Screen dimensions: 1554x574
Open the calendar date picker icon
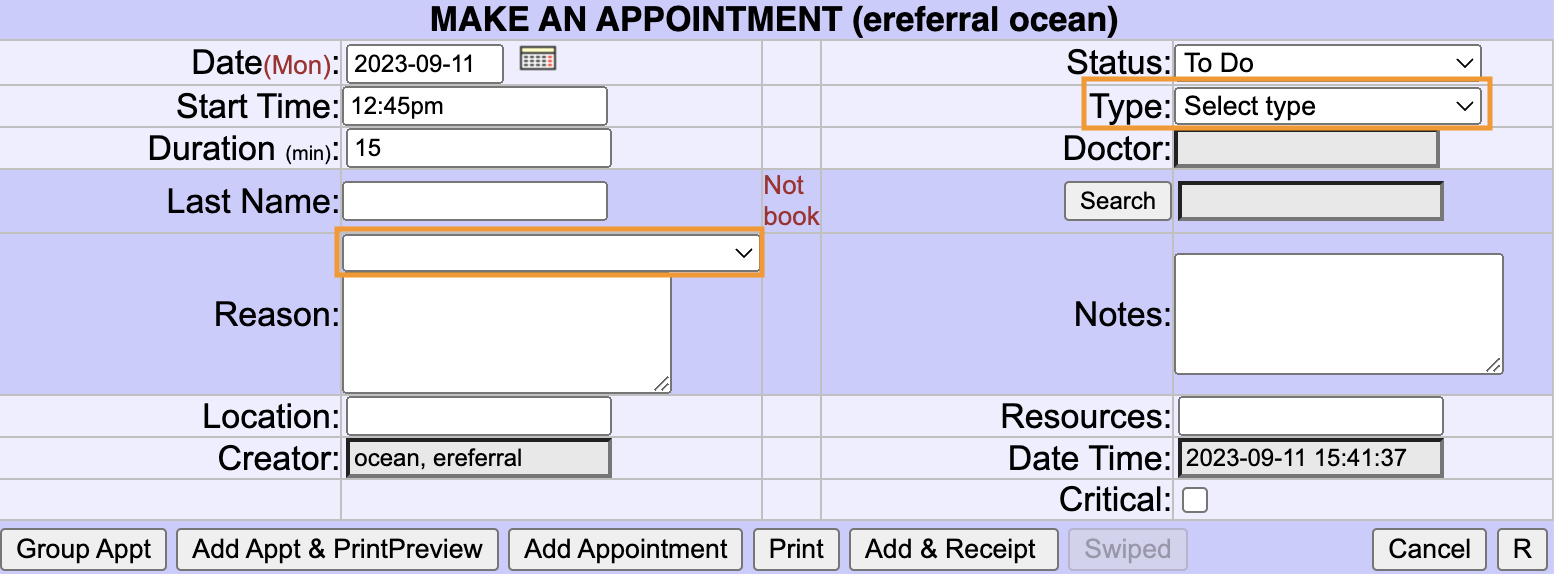coord(538,59)
